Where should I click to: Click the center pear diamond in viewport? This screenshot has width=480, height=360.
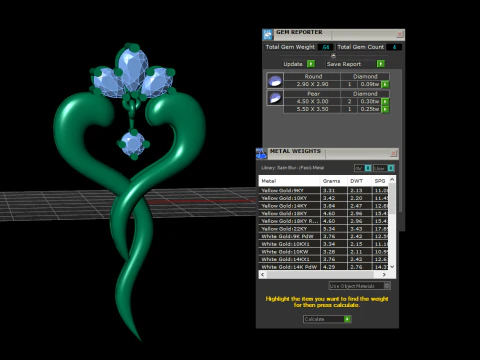click(x=133, y=68)
